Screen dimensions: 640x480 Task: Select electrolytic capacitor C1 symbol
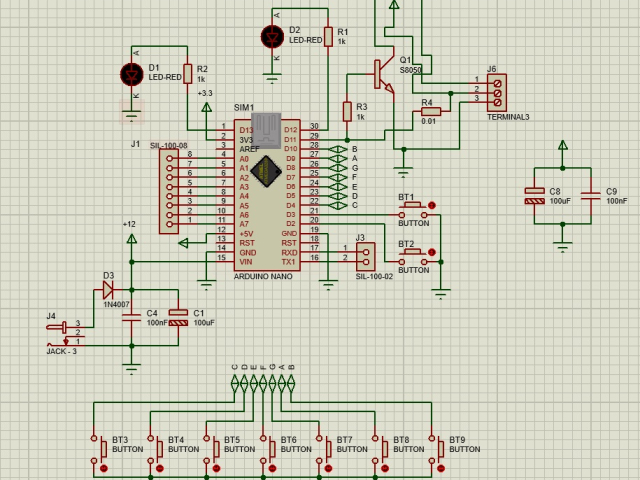pos(178,318)
